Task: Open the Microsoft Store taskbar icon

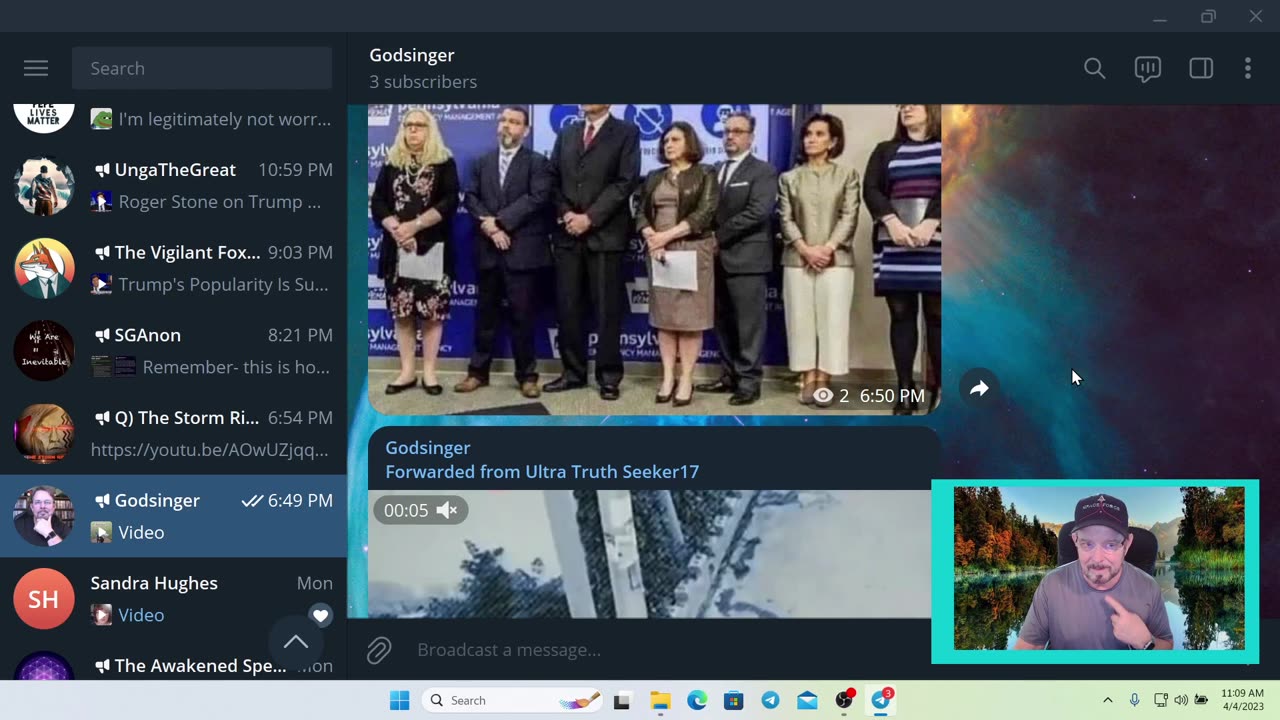Action: [734, 701]
